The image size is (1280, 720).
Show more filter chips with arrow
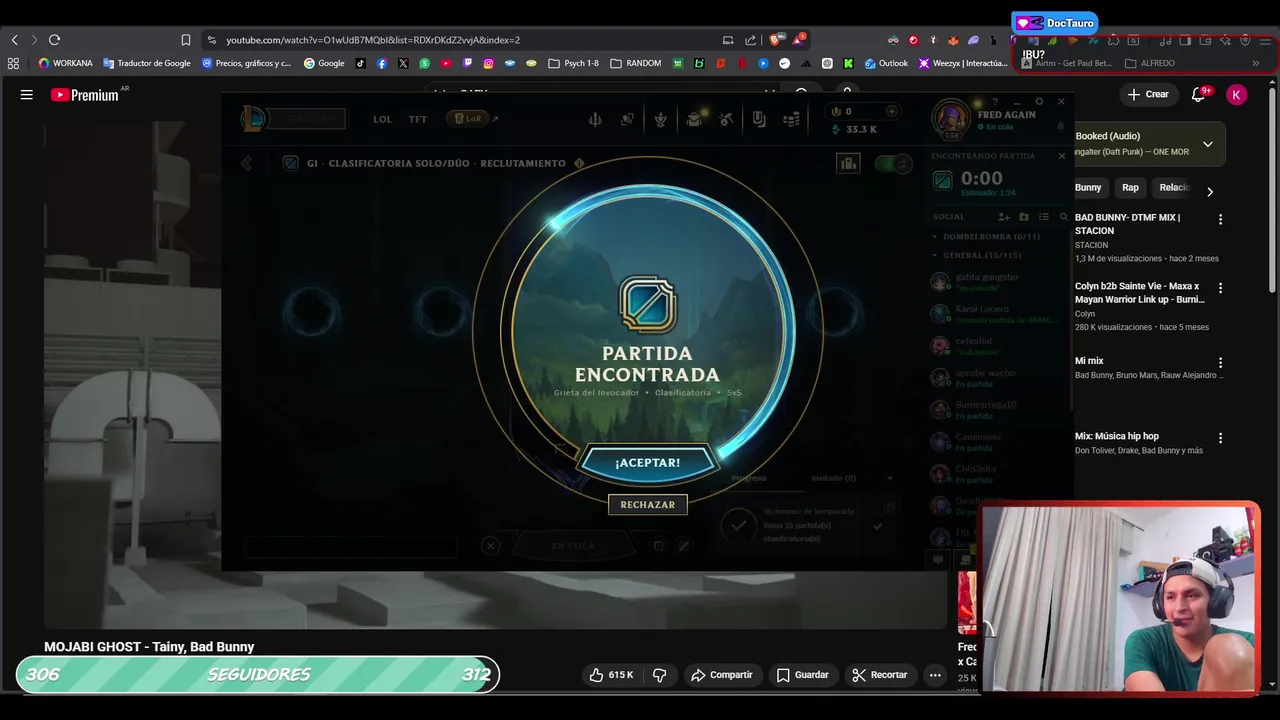(1210, 192)
